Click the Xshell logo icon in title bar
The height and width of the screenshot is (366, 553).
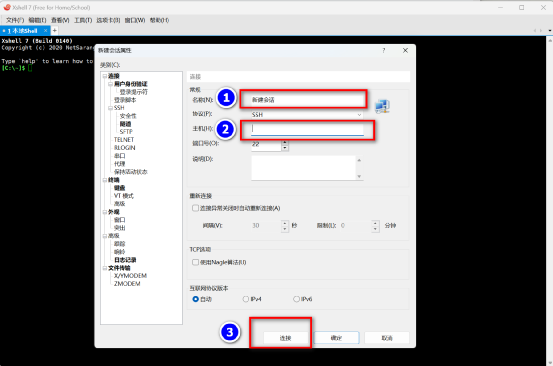coord(7,7)
